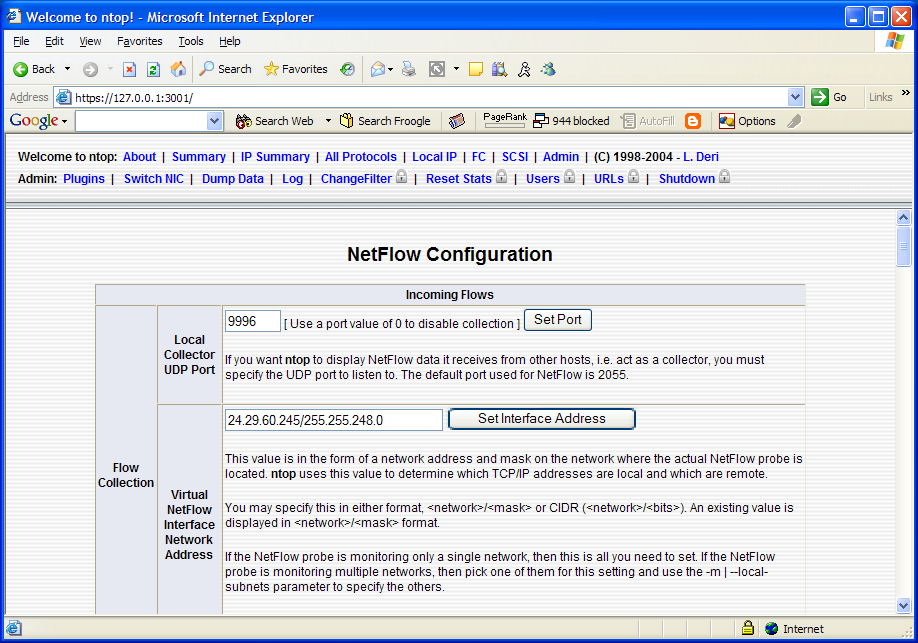Screen dimensions: 918x643
Task: Refresh the current page
Action: pyautogui.click(x=153, y=69)
